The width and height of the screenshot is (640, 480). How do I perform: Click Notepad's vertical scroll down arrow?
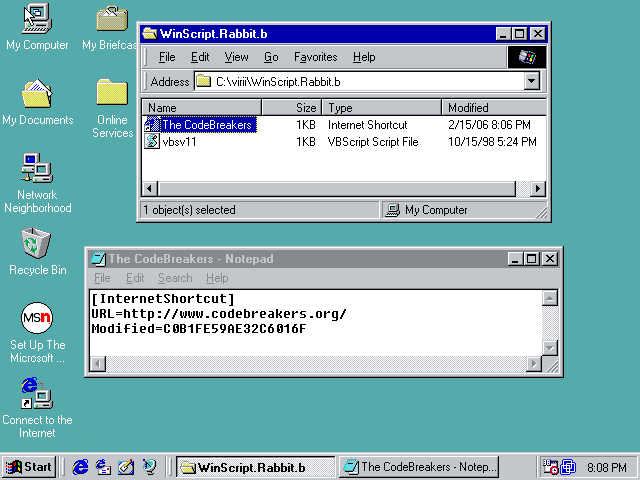(x=550, y=348)
